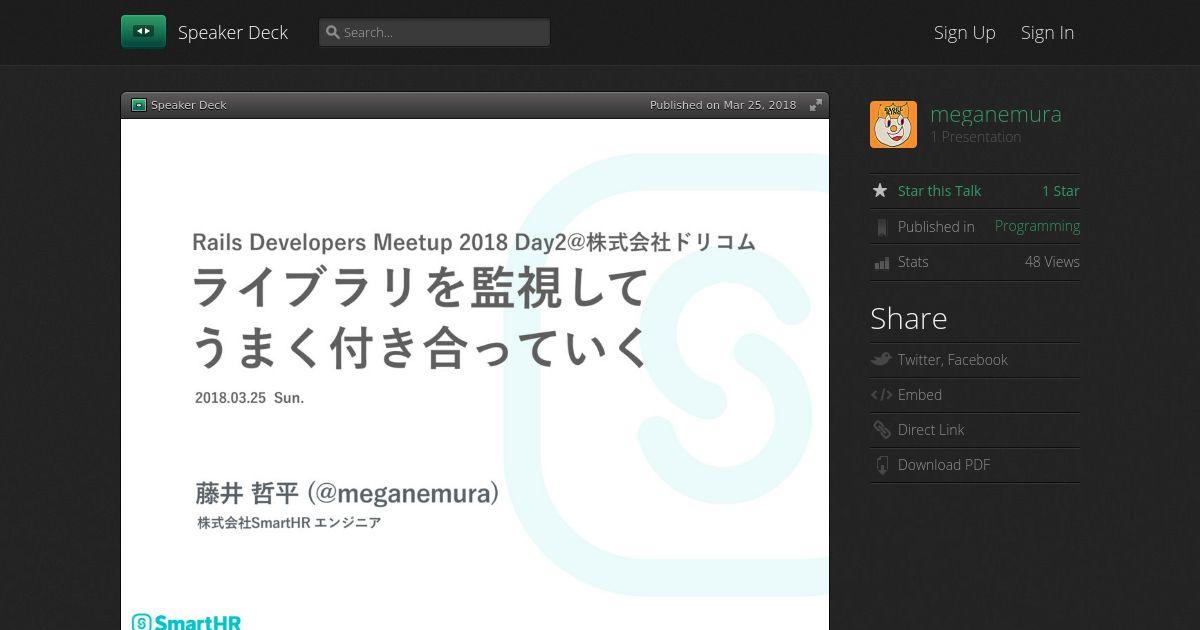Open the Sign Up page
The width and height of the screenshot is (1200, 630).
point(965,32)
